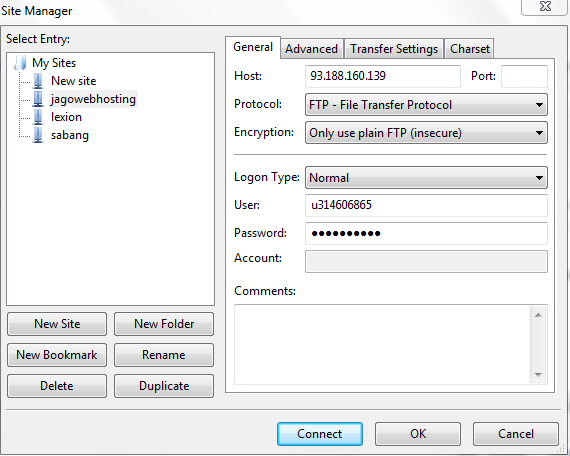Click the New Folder button

coord(164,324)
